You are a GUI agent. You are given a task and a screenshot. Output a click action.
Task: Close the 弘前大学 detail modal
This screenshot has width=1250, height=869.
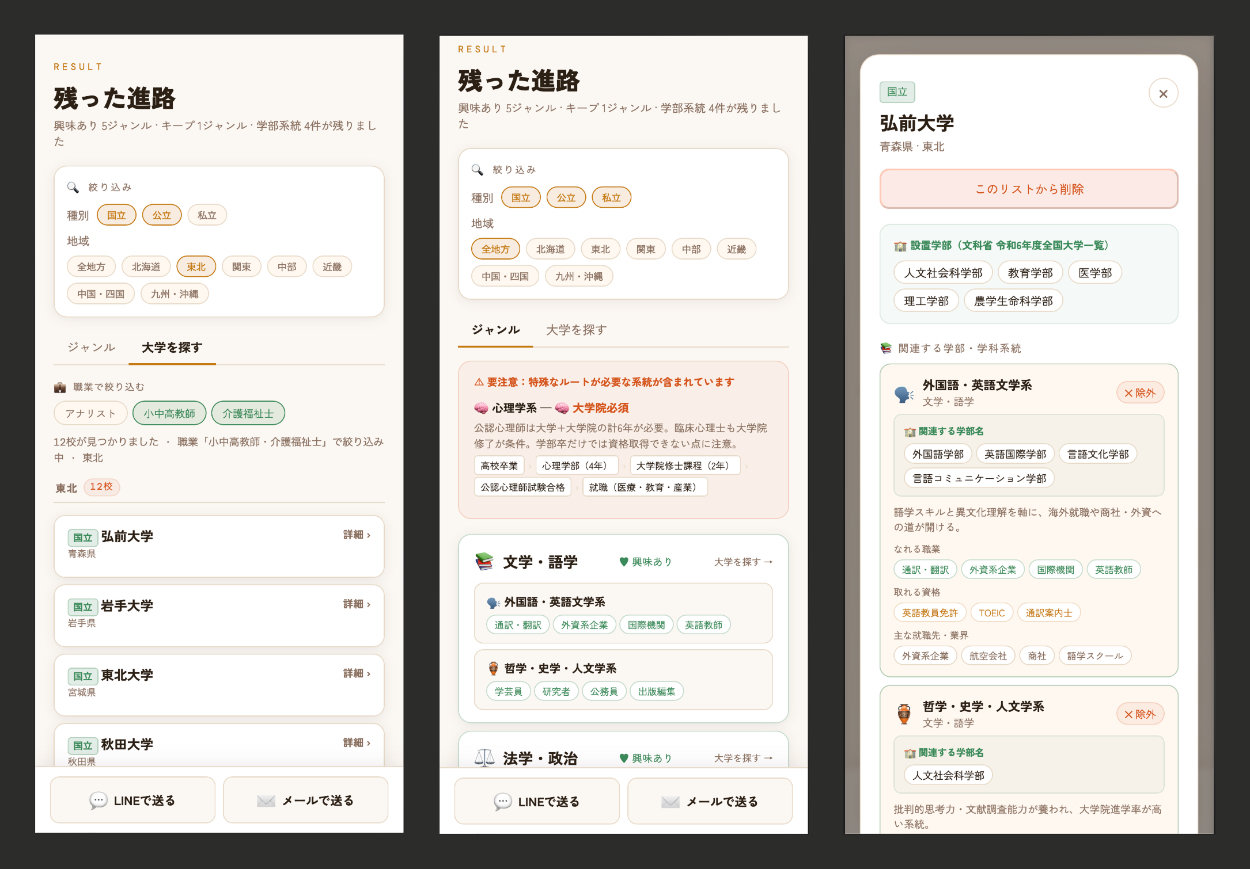point(1163,93)
